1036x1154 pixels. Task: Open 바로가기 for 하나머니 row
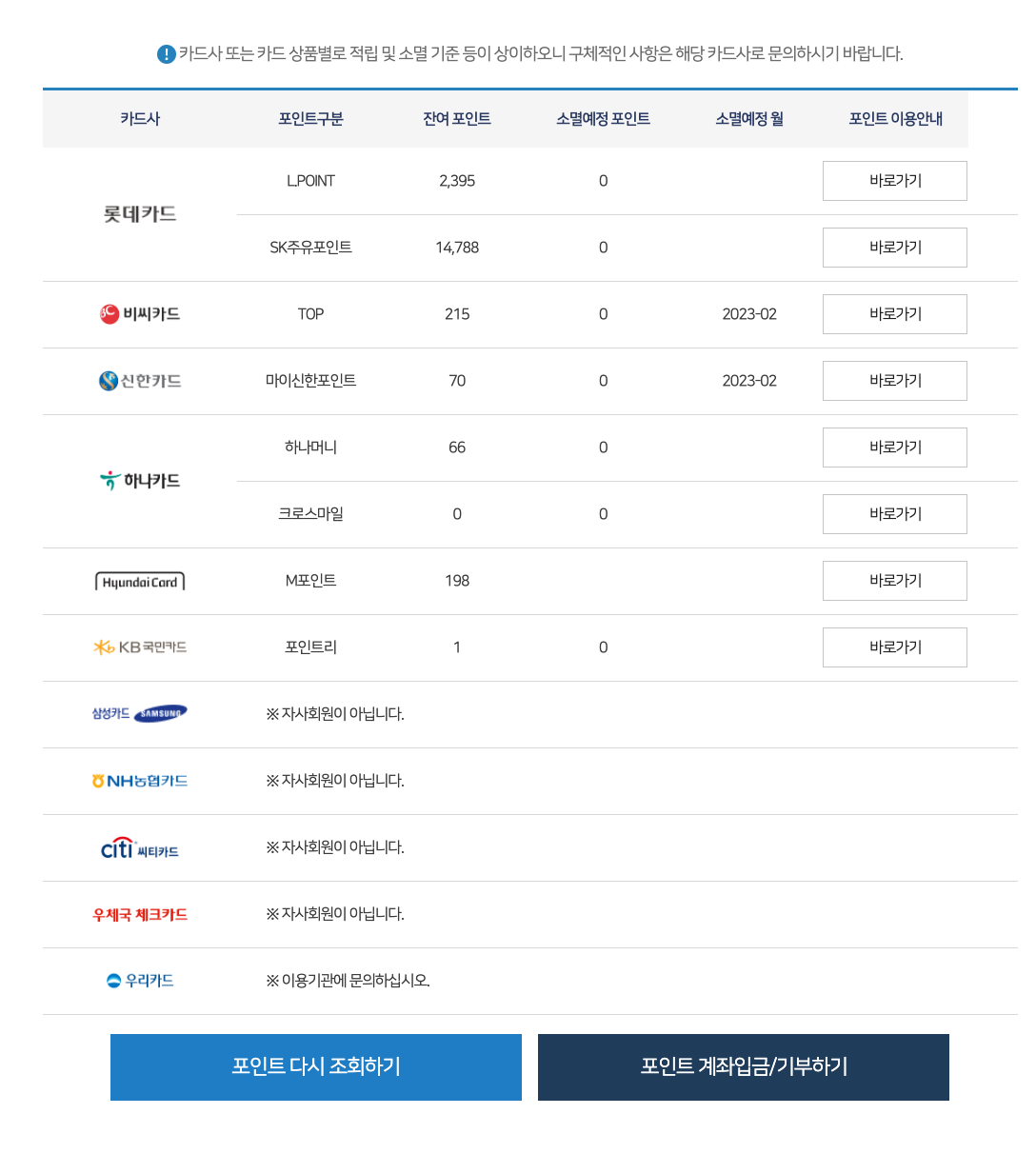pyautogui.click(x=895, y=448)
